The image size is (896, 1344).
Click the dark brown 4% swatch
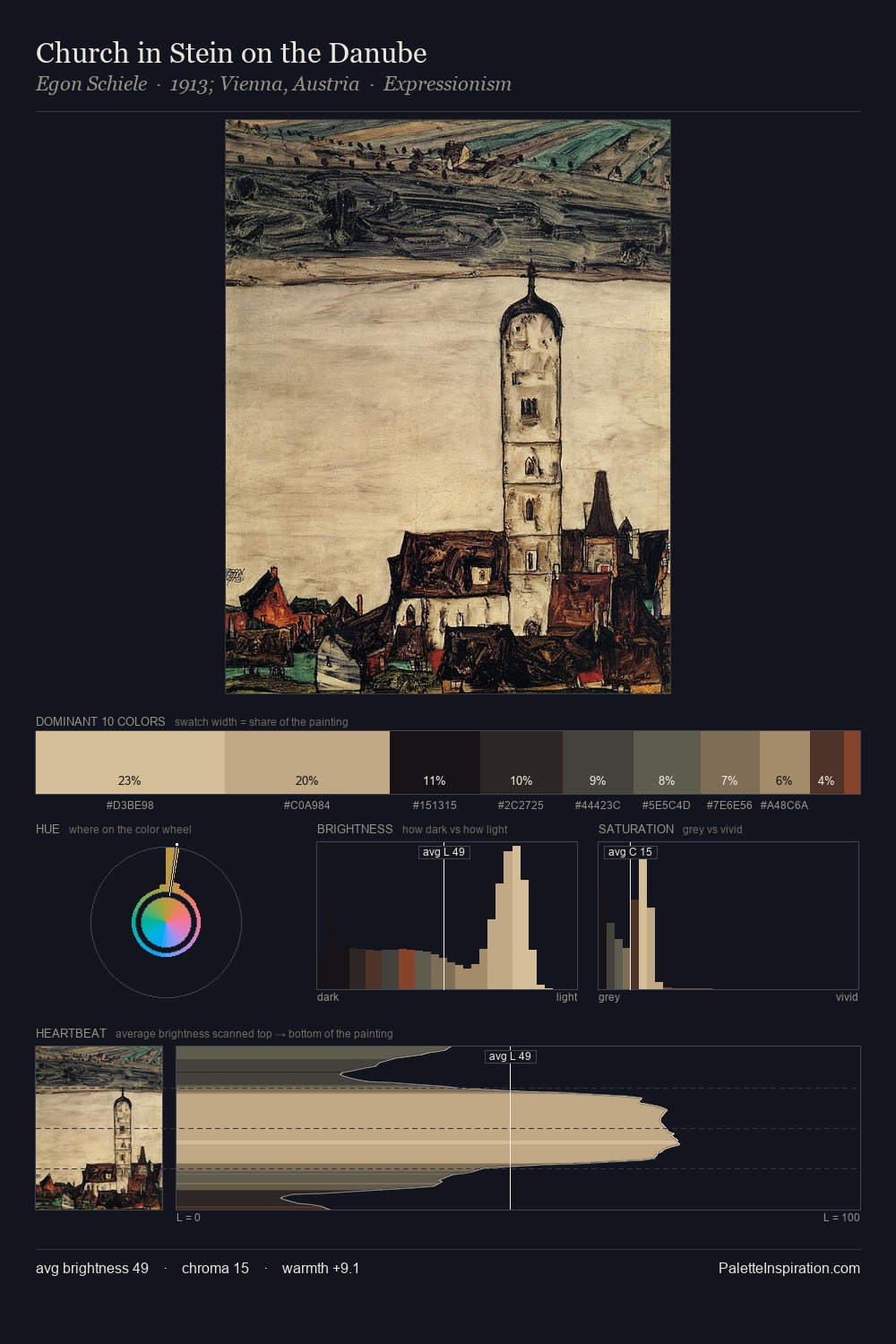point(826,762)
